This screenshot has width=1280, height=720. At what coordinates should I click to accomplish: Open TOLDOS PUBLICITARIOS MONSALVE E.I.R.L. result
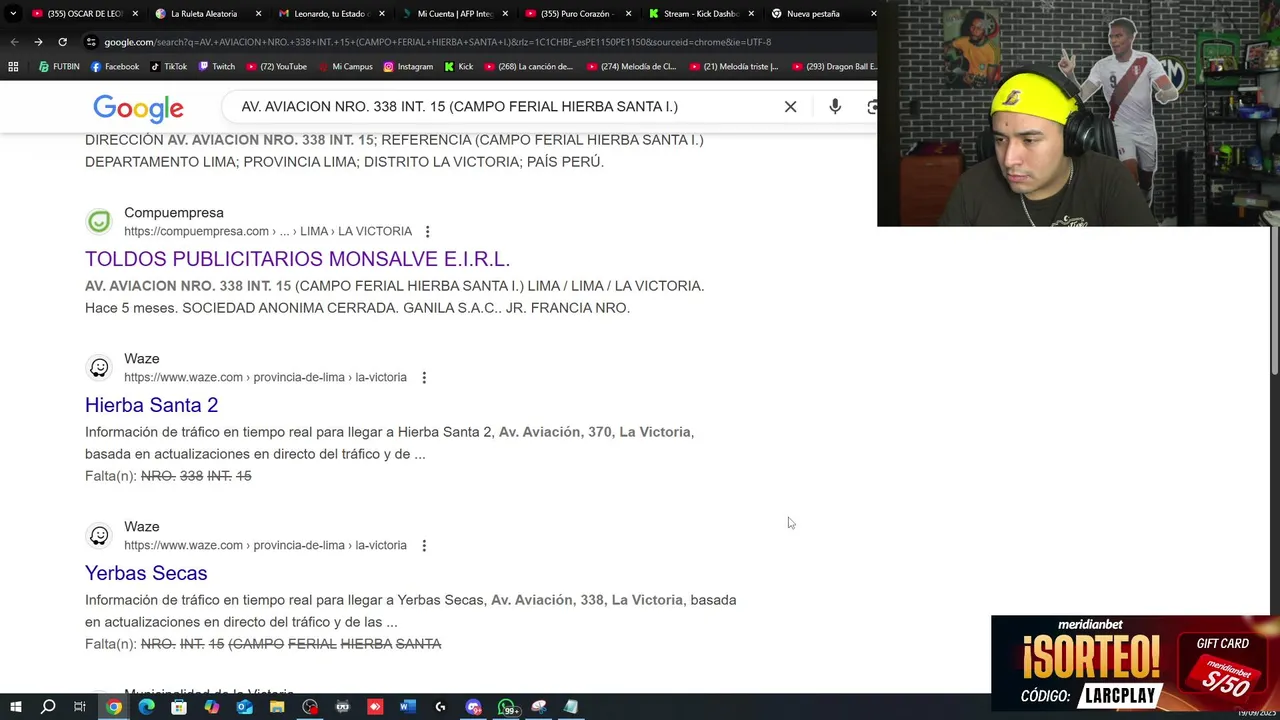(297, 259)
